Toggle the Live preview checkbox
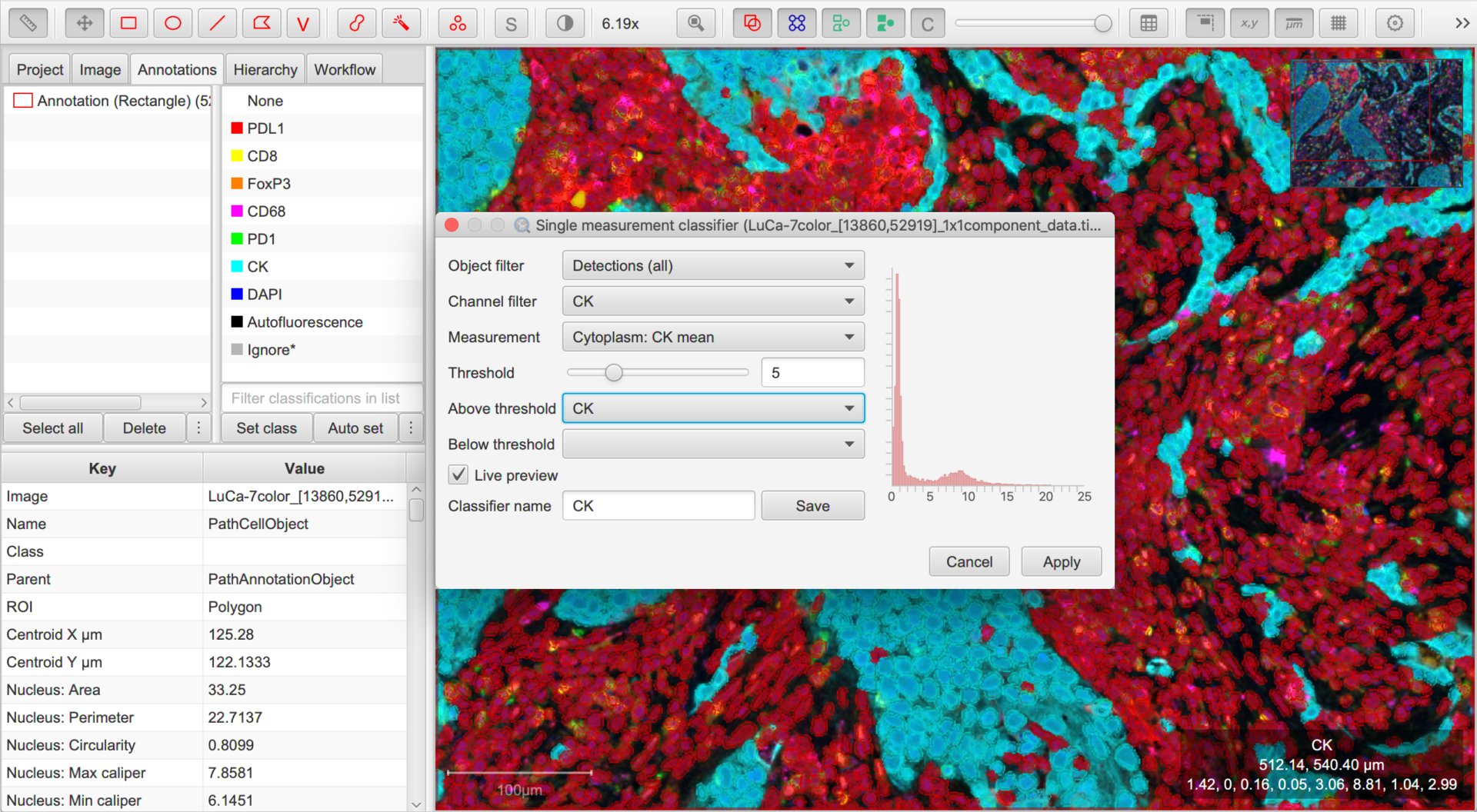This screenshot has width=1477, height=812. point(458,474)
